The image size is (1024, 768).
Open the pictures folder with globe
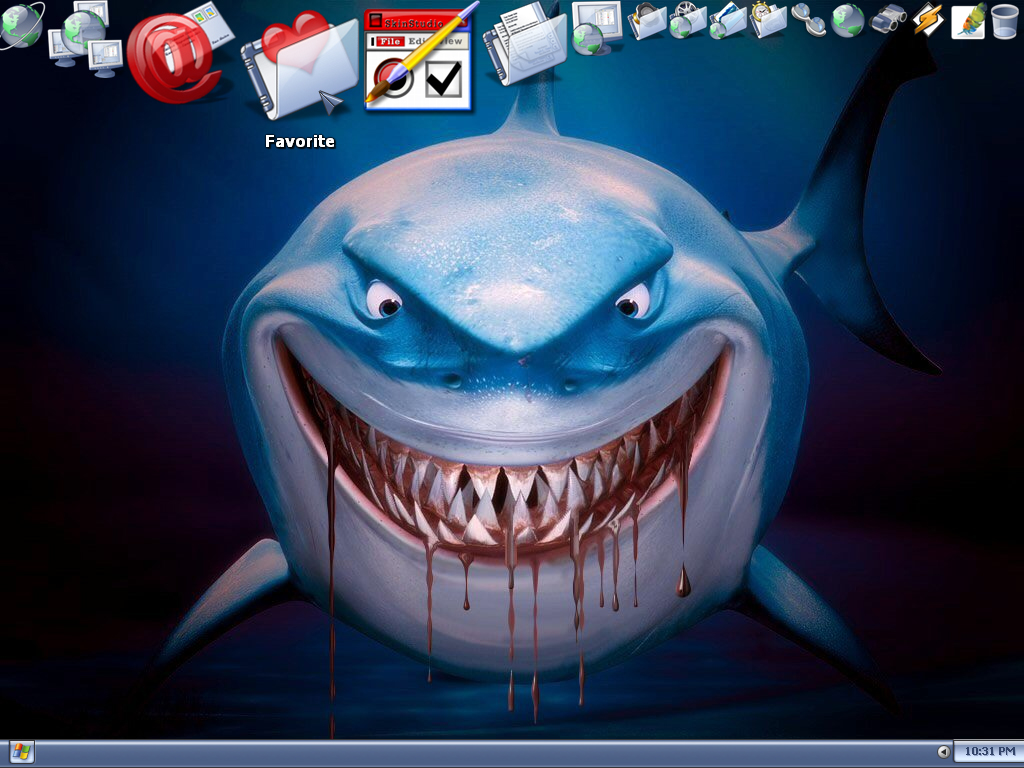[728, 20]
